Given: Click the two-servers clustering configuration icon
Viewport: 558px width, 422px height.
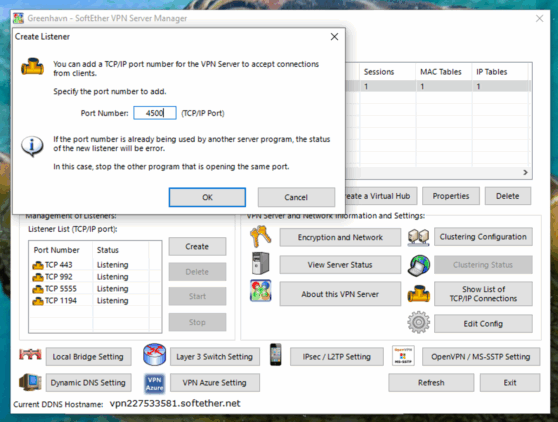Looking at the screenshot, I should 418,237.
